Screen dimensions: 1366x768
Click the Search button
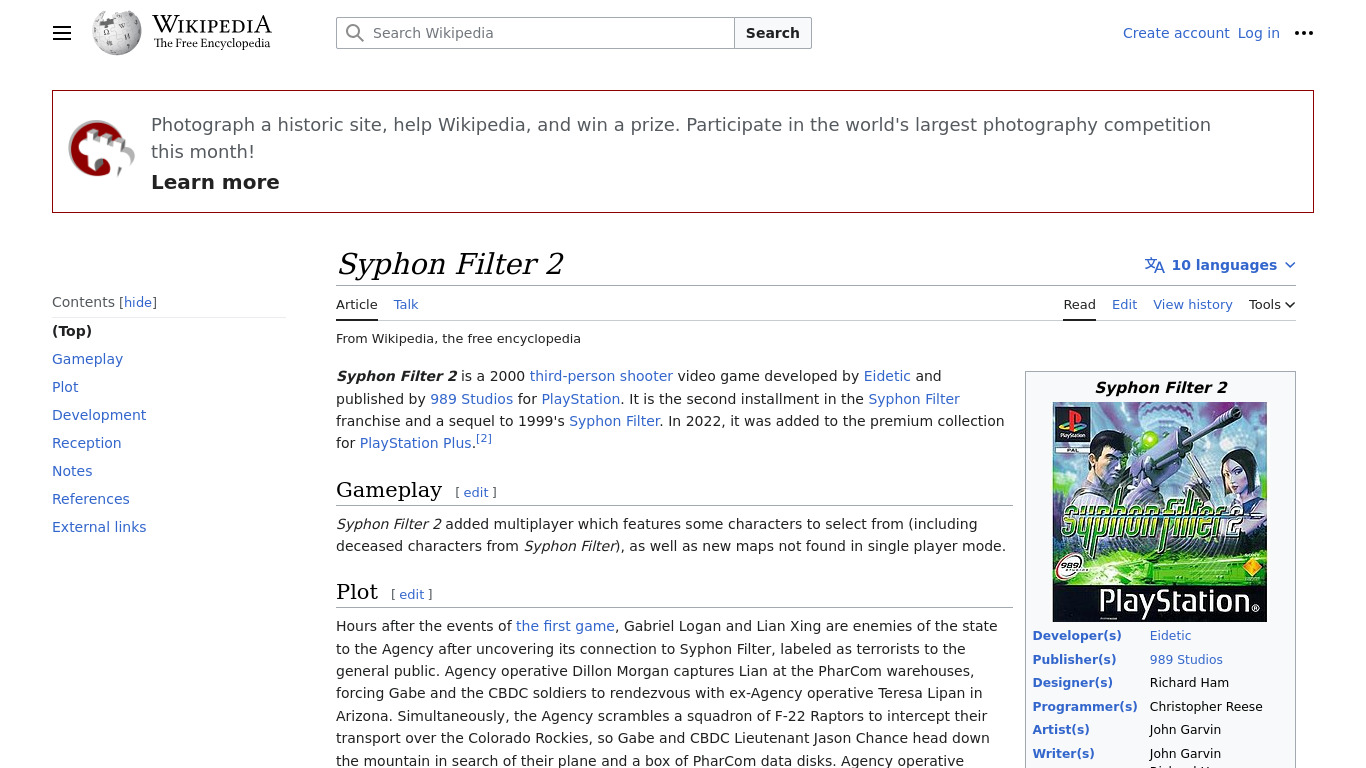772,33
